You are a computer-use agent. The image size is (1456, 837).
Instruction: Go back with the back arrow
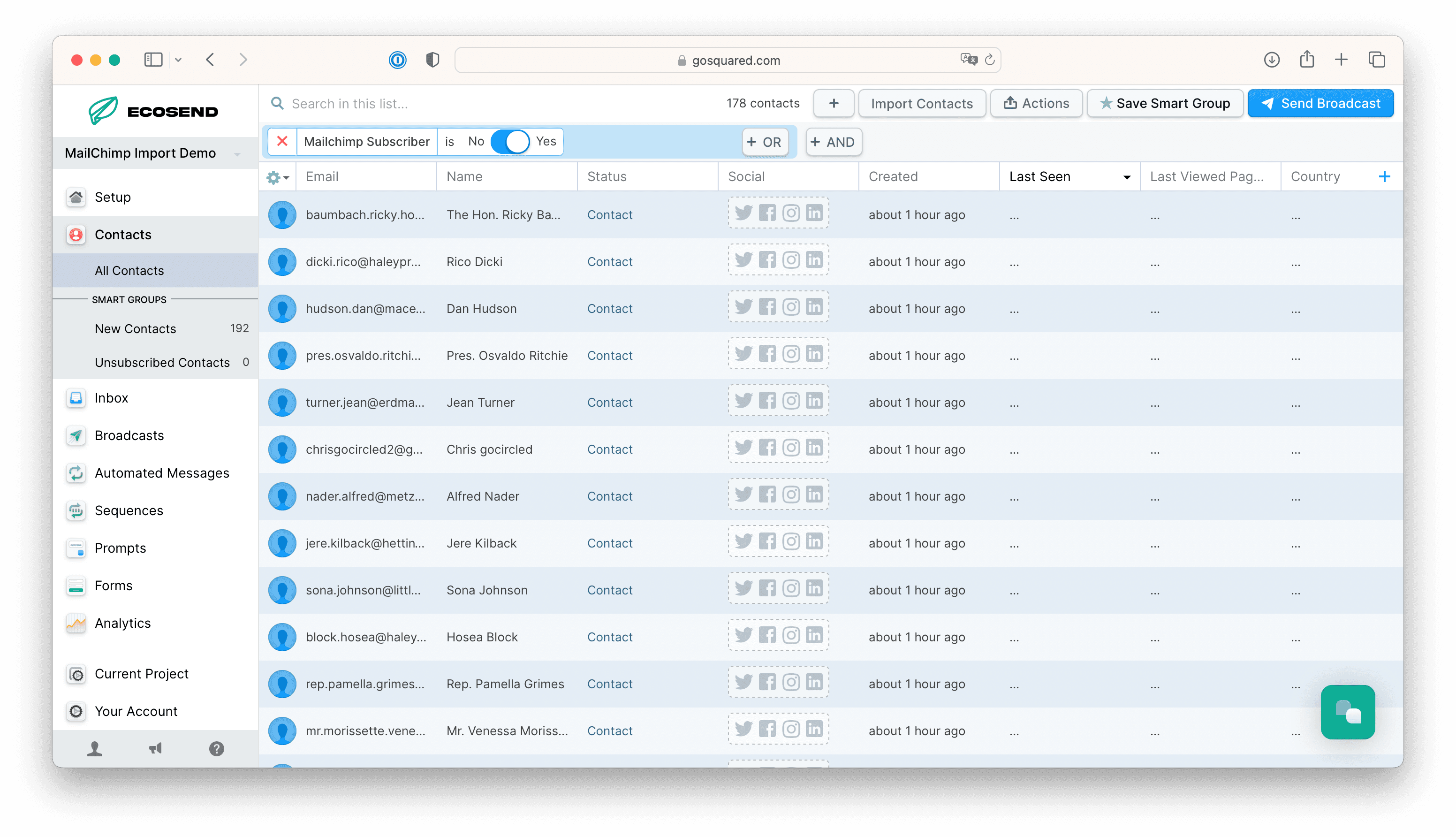click(210, 60)
